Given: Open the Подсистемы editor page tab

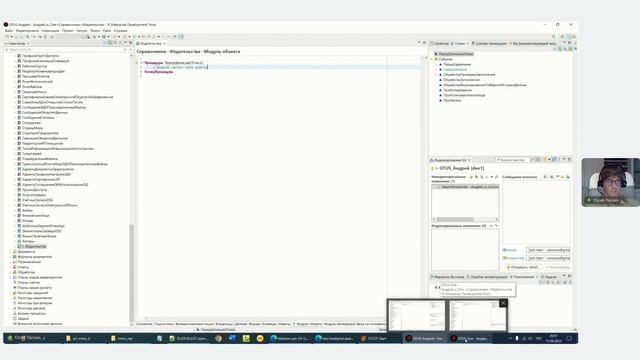Looking at the screenshot, I should tap(164, 324).
